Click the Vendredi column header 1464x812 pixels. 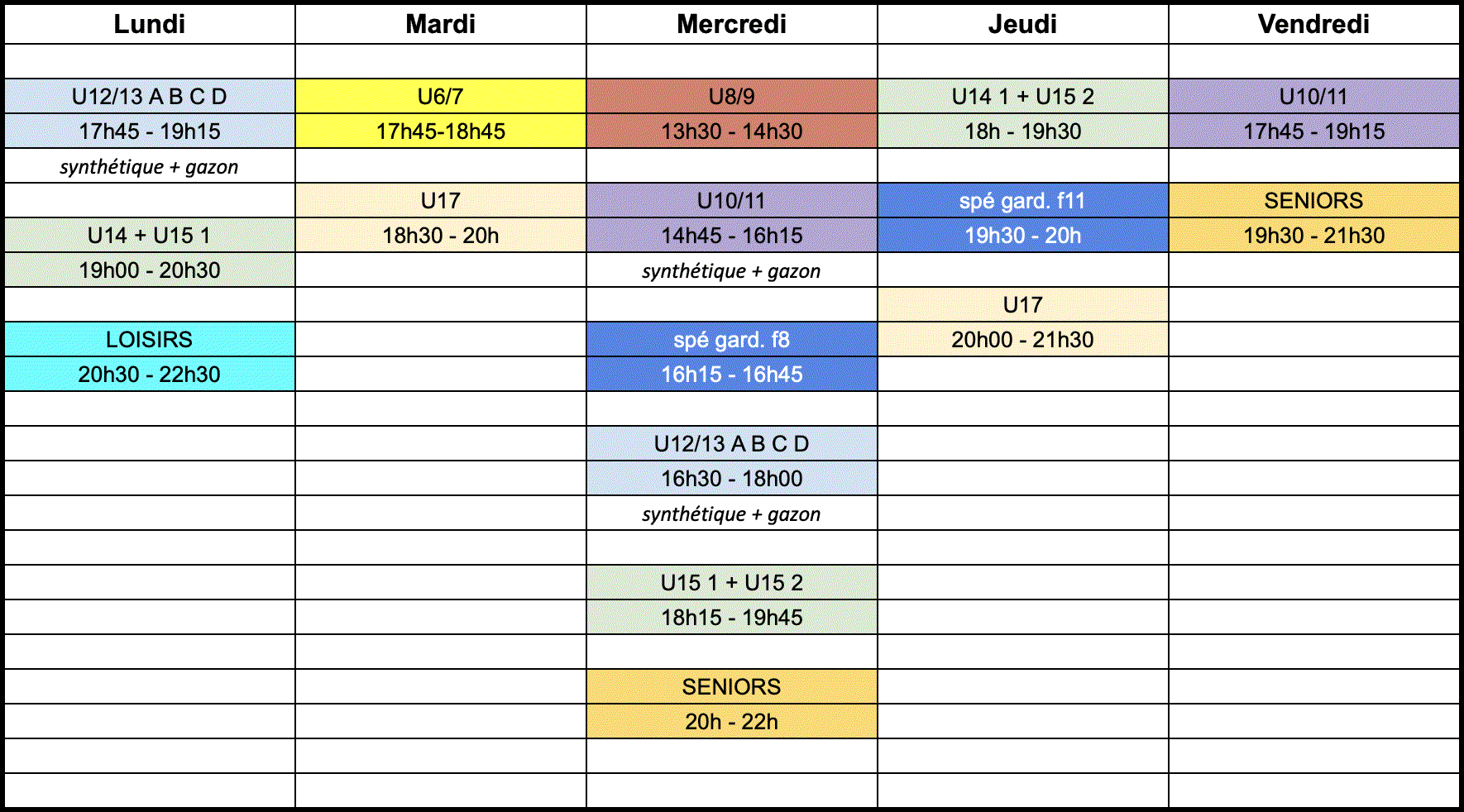(x=1314, y=24)
